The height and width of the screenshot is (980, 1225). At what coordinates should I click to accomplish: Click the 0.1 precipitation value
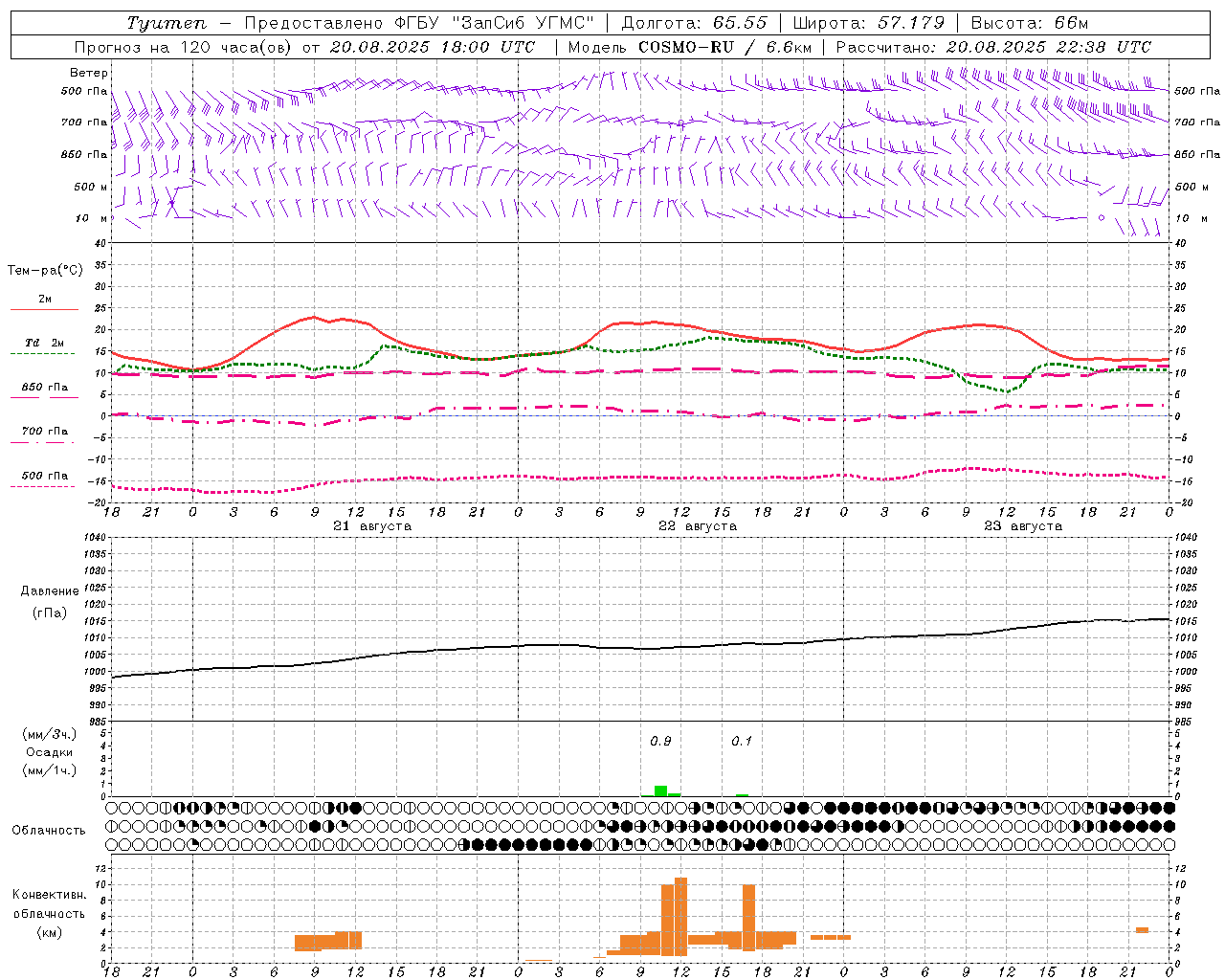click(742, 742)
